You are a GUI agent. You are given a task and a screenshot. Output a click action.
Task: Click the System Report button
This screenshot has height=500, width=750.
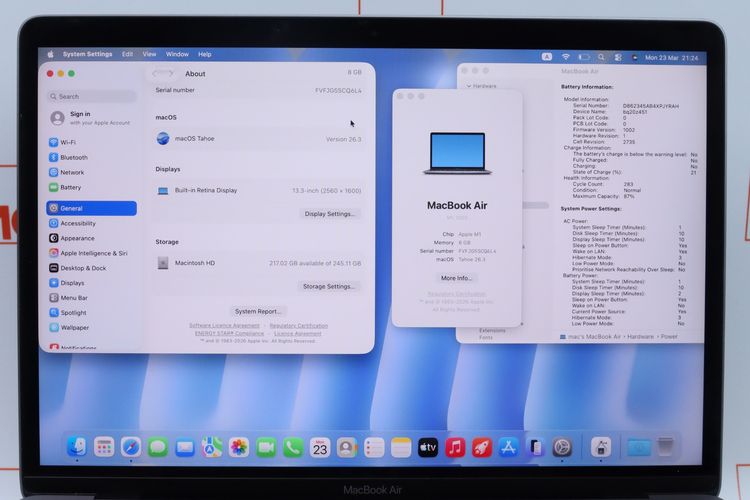[258, 311]
